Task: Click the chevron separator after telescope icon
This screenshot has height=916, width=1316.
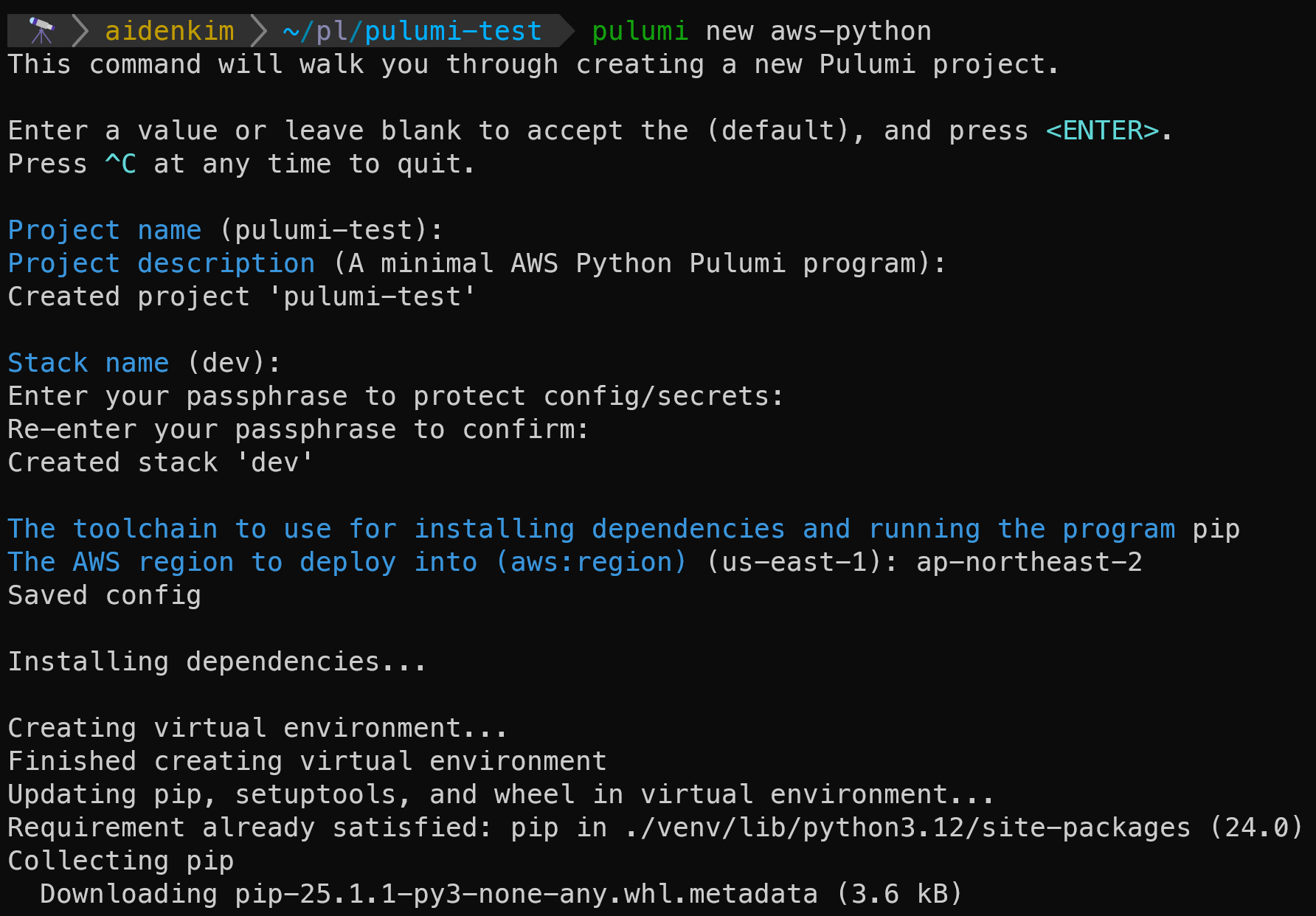Action: [80, 31]
